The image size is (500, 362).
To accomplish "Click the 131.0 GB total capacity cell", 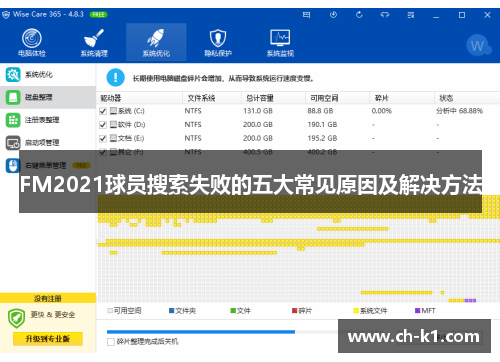I will pyautogui.click(x=258, y=111).
